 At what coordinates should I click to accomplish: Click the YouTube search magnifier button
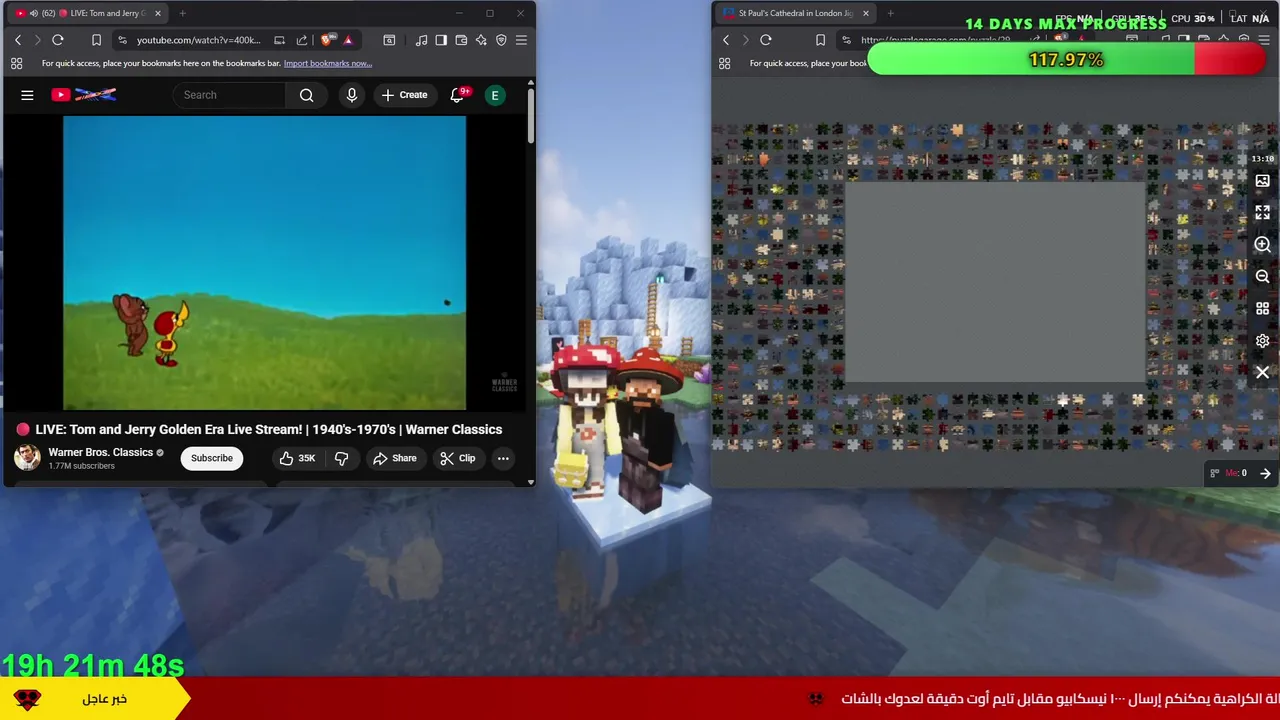coord(307,95)
